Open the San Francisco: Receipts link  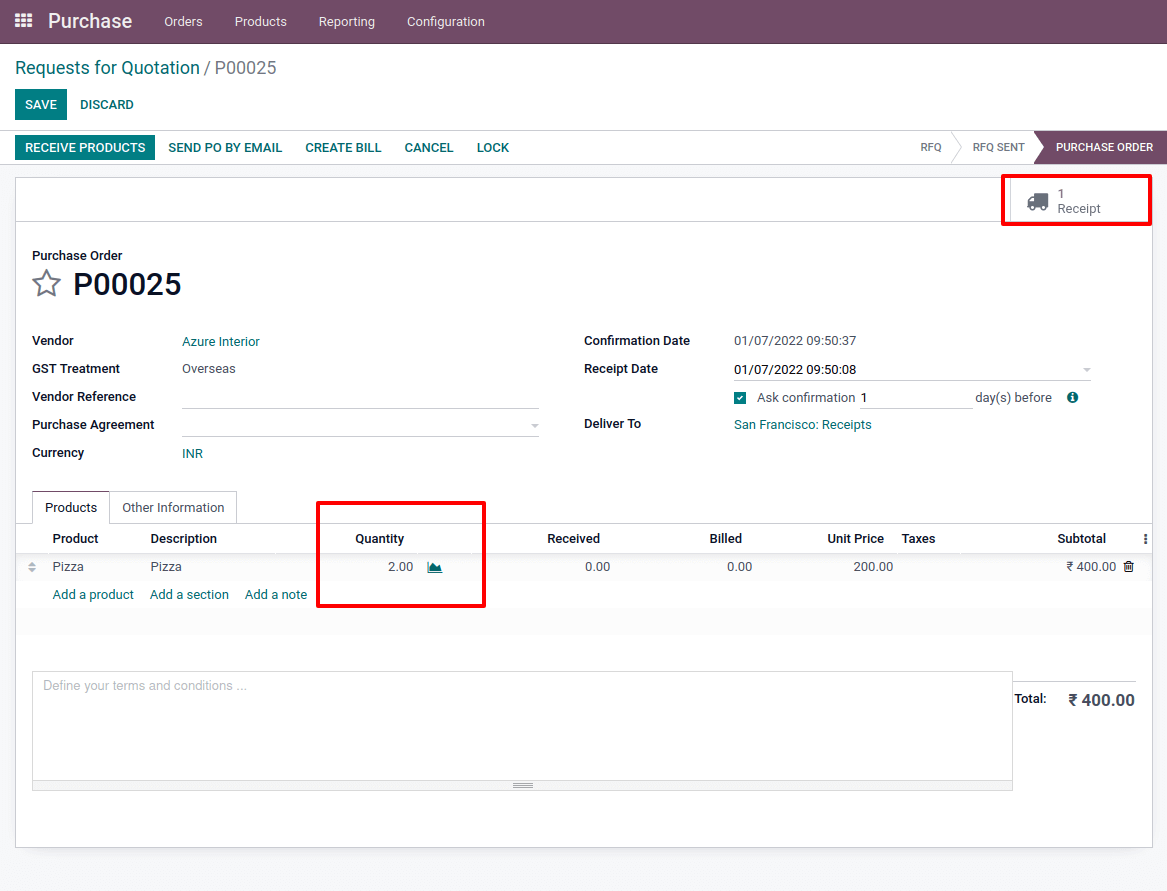click(x=802, y=425)
